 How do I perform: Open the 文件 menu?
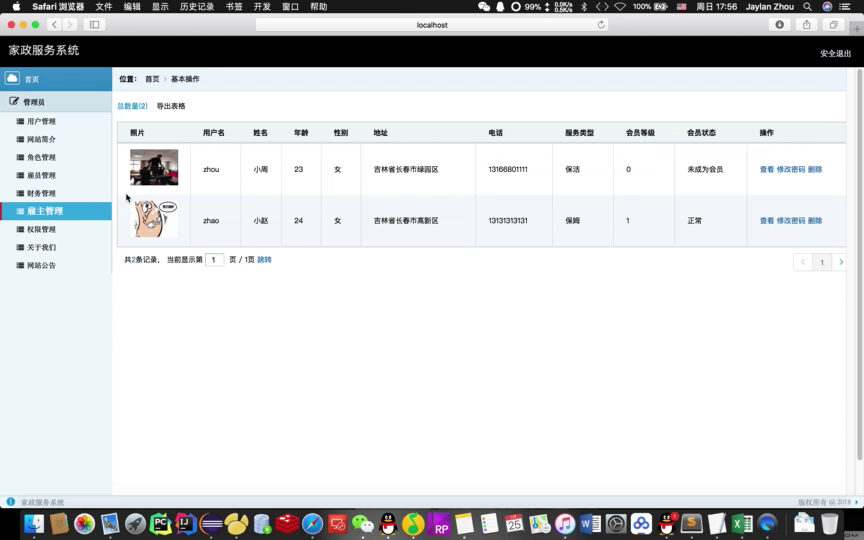[104, 7]
